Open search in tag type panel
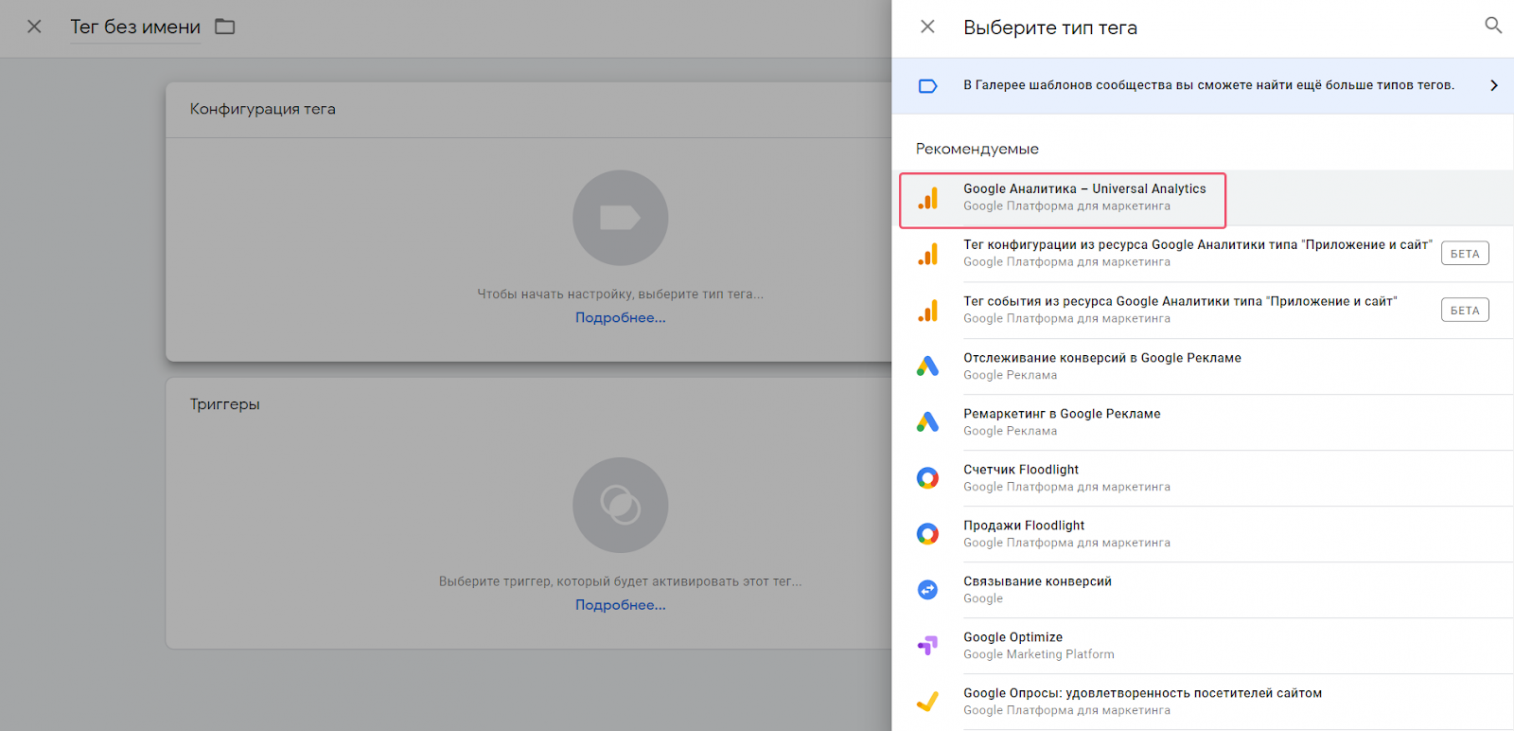The width and height of the screenshot is (1514, 731). point(1493,26)
